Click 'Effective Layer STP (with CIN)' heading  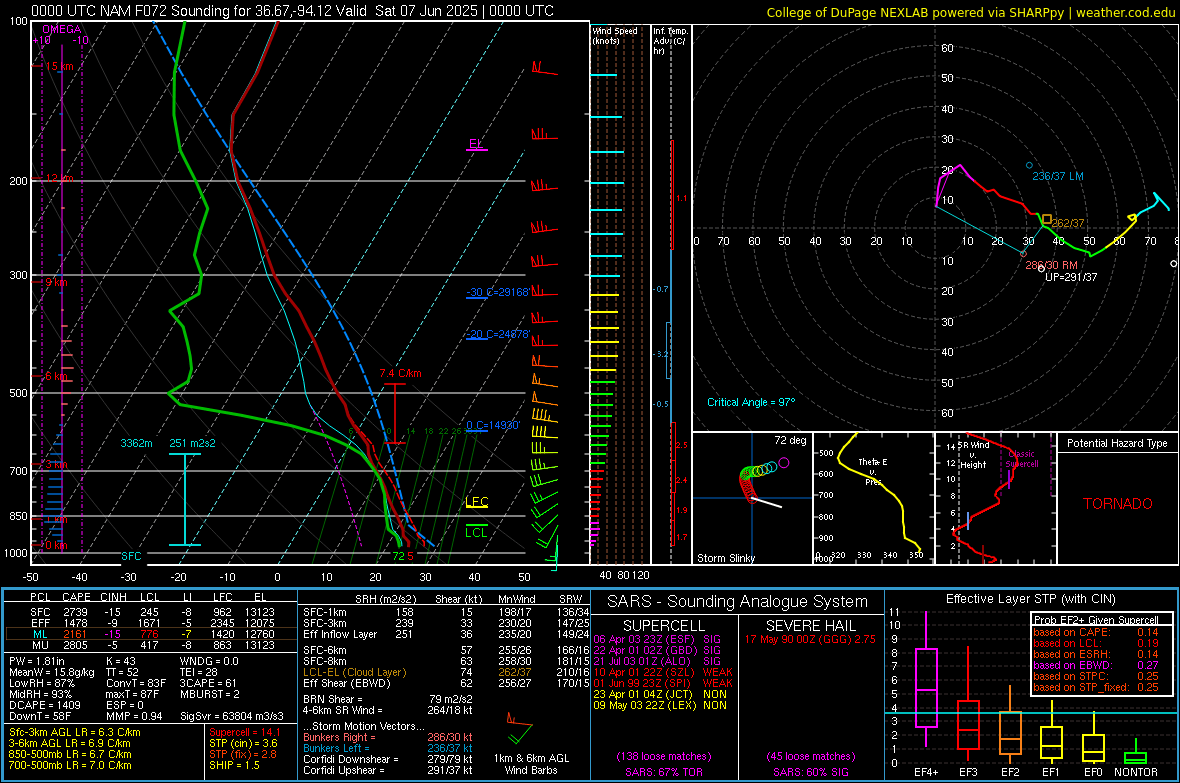(x=1030, y=599)
